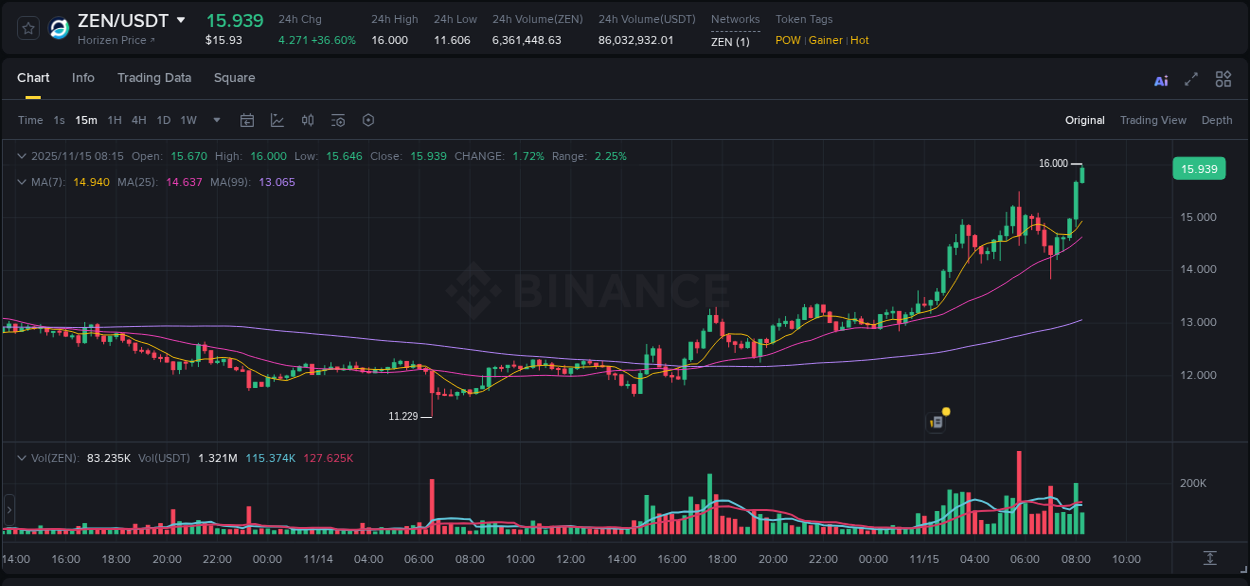Switch to the Trading Data tab
The height and width of the screenshot is (586, 1250).
(155, 78)
